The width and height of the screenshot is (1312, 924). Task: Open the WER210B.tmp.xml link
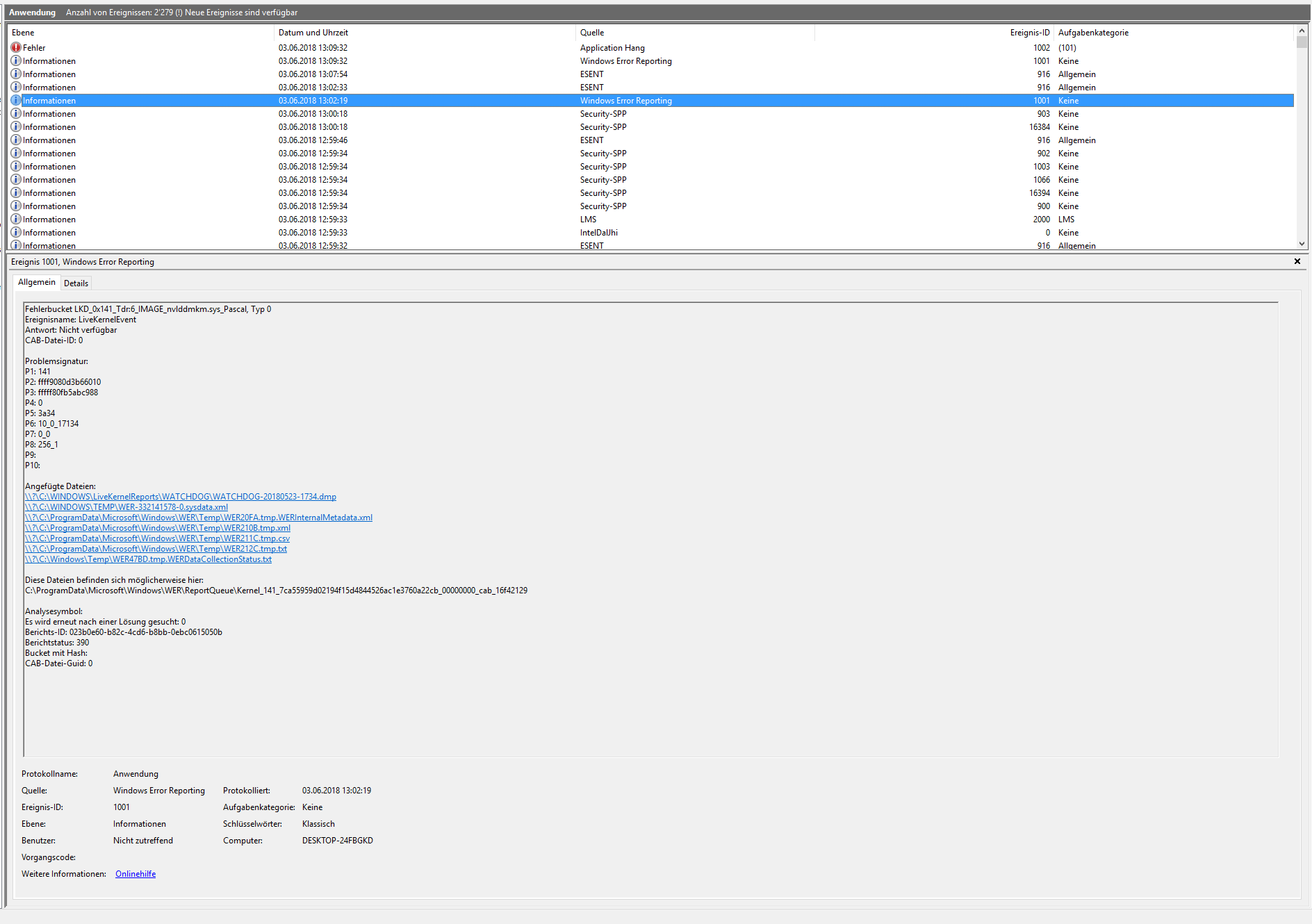(158, 528)
